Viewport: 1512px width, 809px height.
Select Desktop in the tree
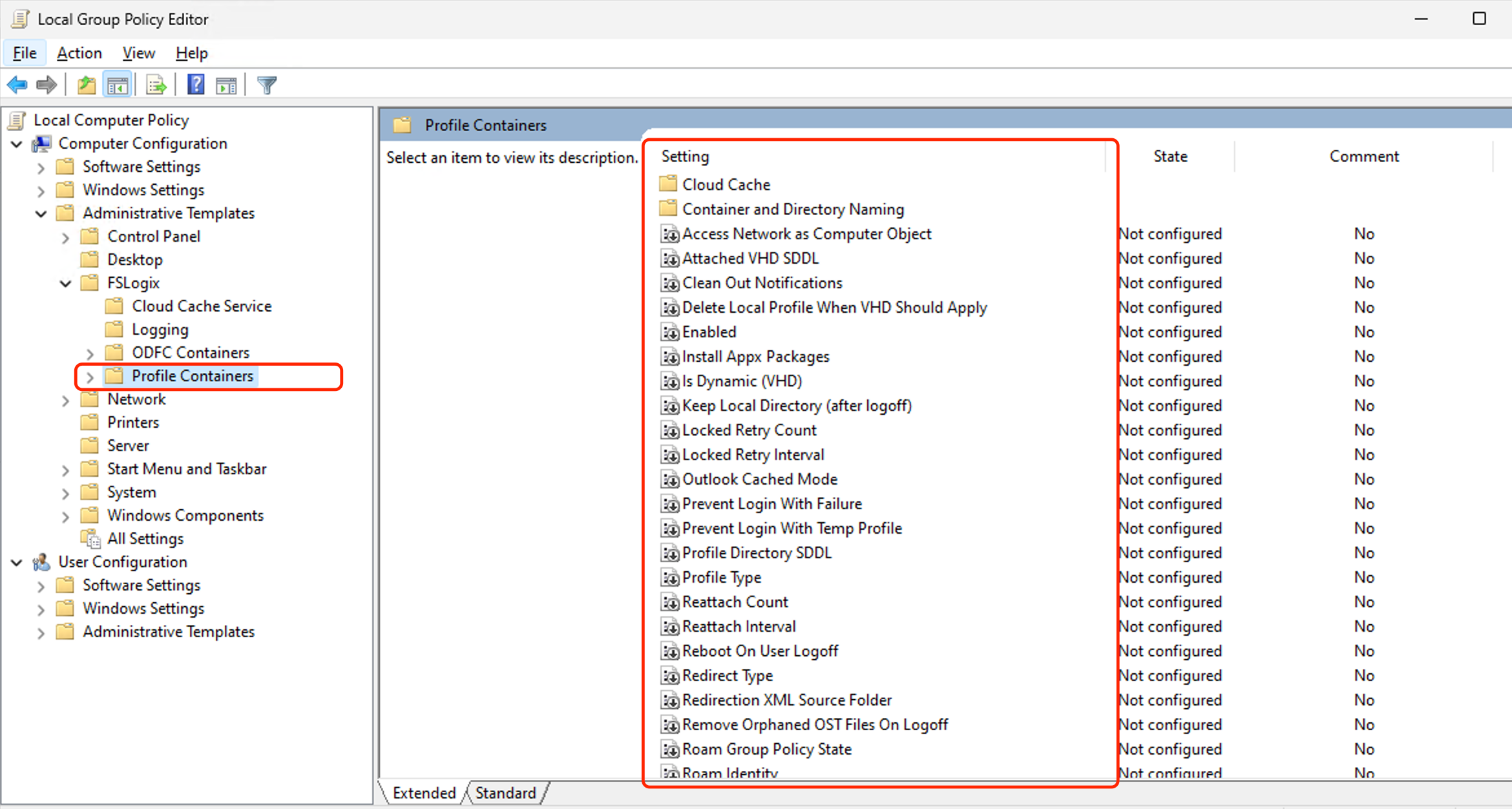coord(135,260)
